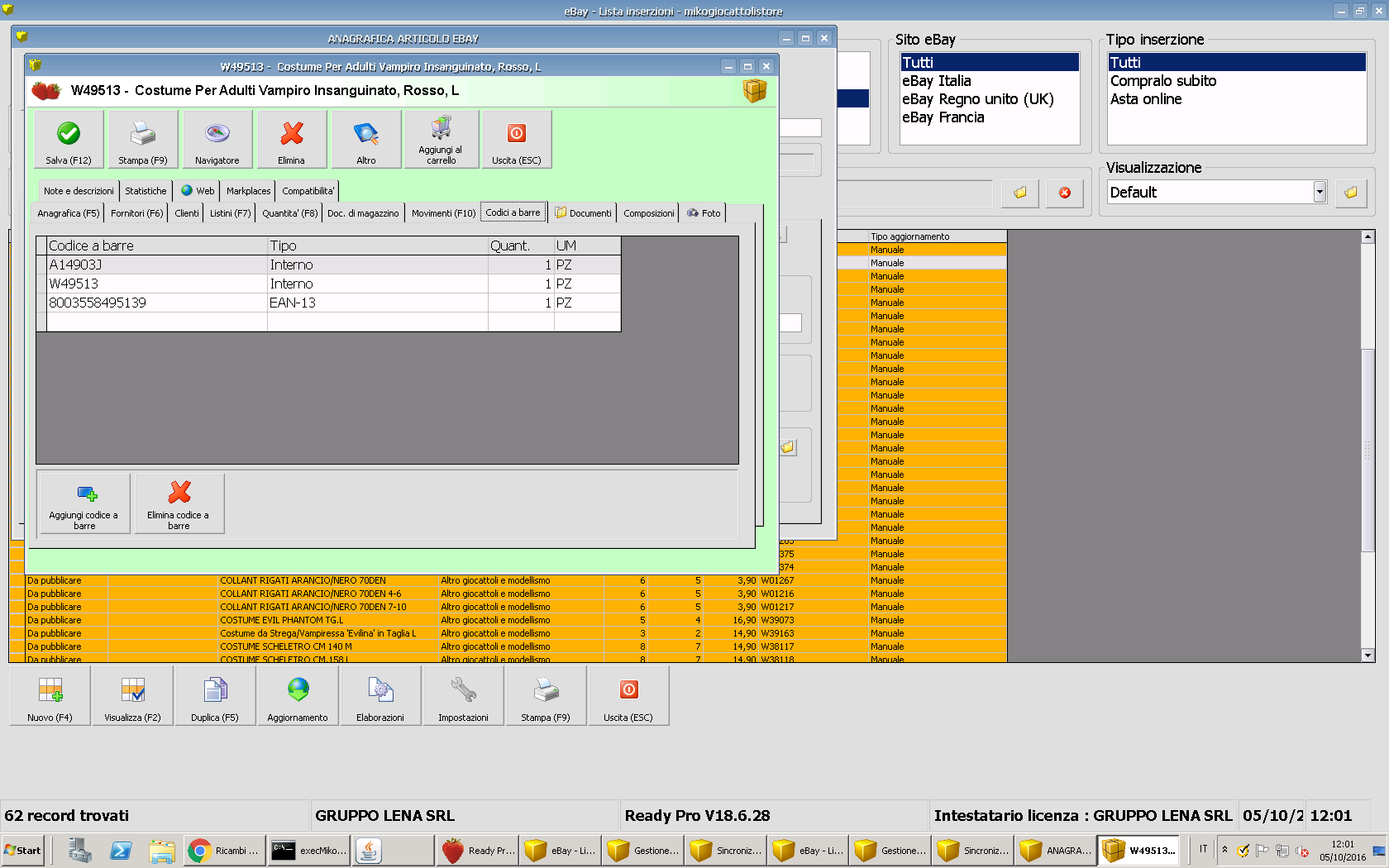The height and width of the screenshot is (868, 1389).
Task: Open the Foto tab
Action: tap(704, 213)
